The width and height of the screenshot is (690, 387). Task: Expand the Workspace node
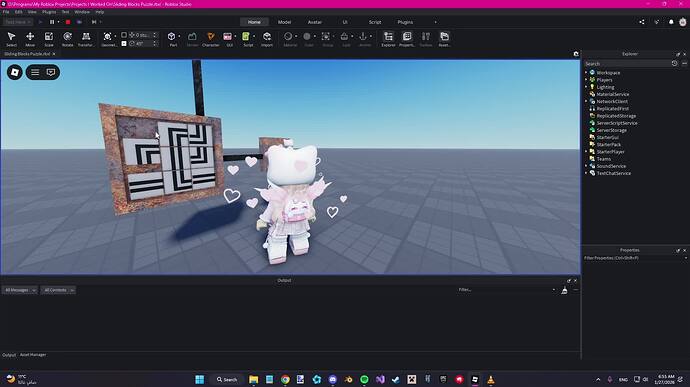(586, 73)
